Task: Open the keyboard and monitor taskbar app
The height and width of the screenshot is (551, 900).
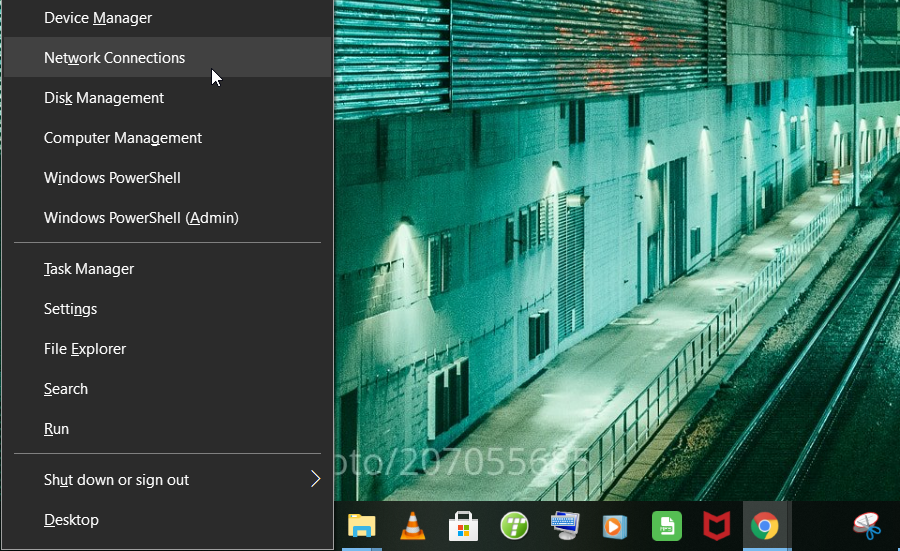Action: (564, 526)
